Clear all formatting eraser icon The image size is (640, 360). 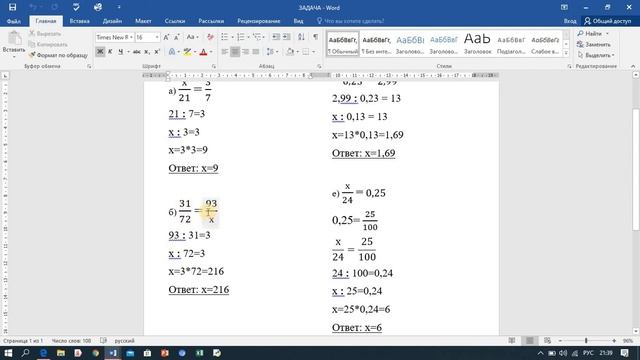click(x=210, y=38)
